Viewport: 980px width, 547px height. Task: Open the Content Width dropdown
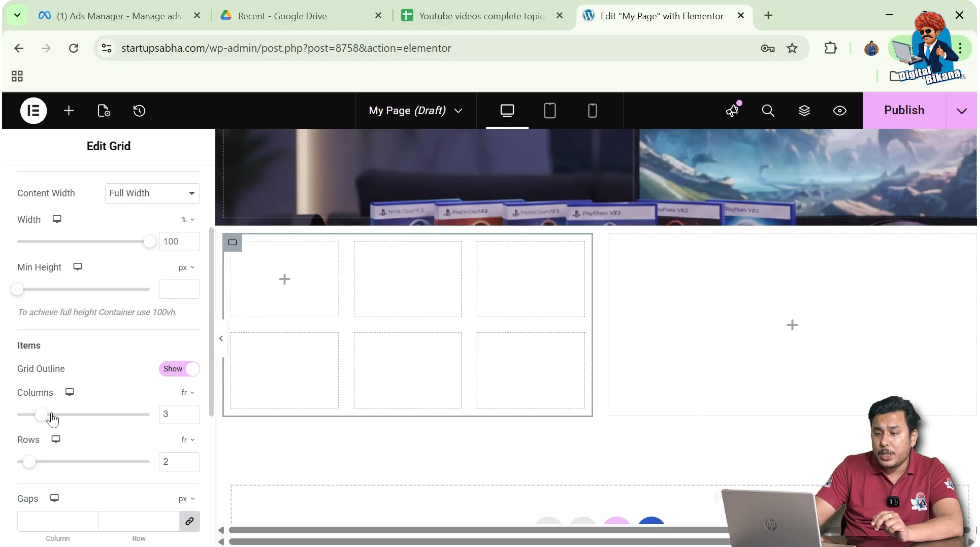pyautogui.click(x=152, y=193)
